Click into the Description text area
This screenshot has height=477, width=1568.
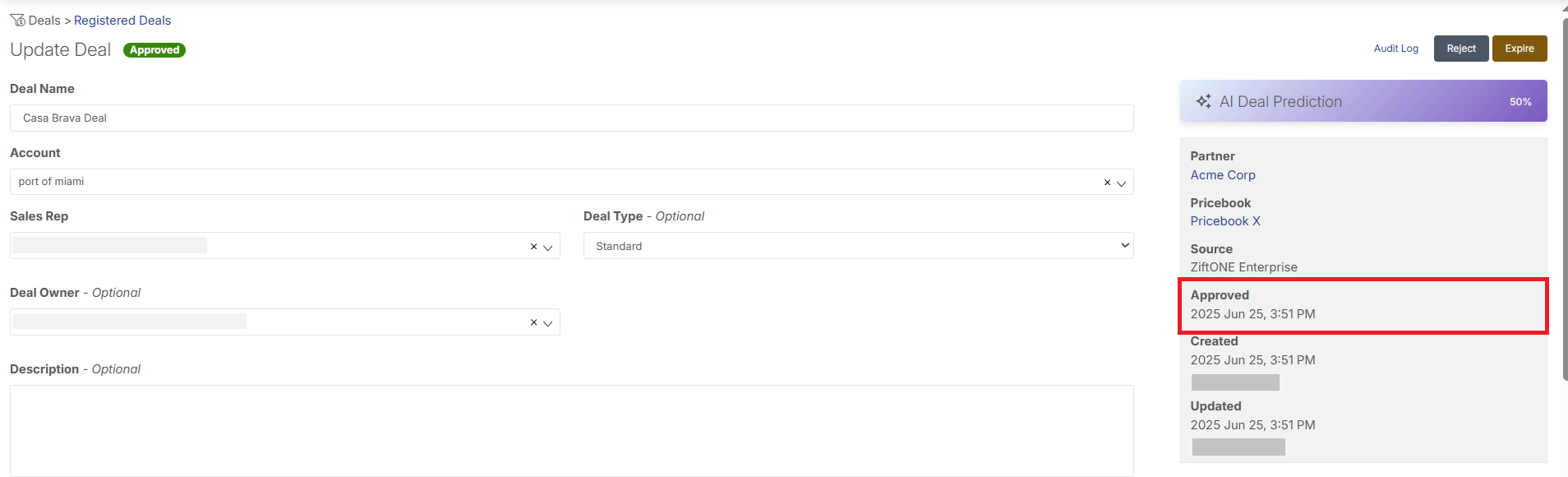[x=571, y=431]
